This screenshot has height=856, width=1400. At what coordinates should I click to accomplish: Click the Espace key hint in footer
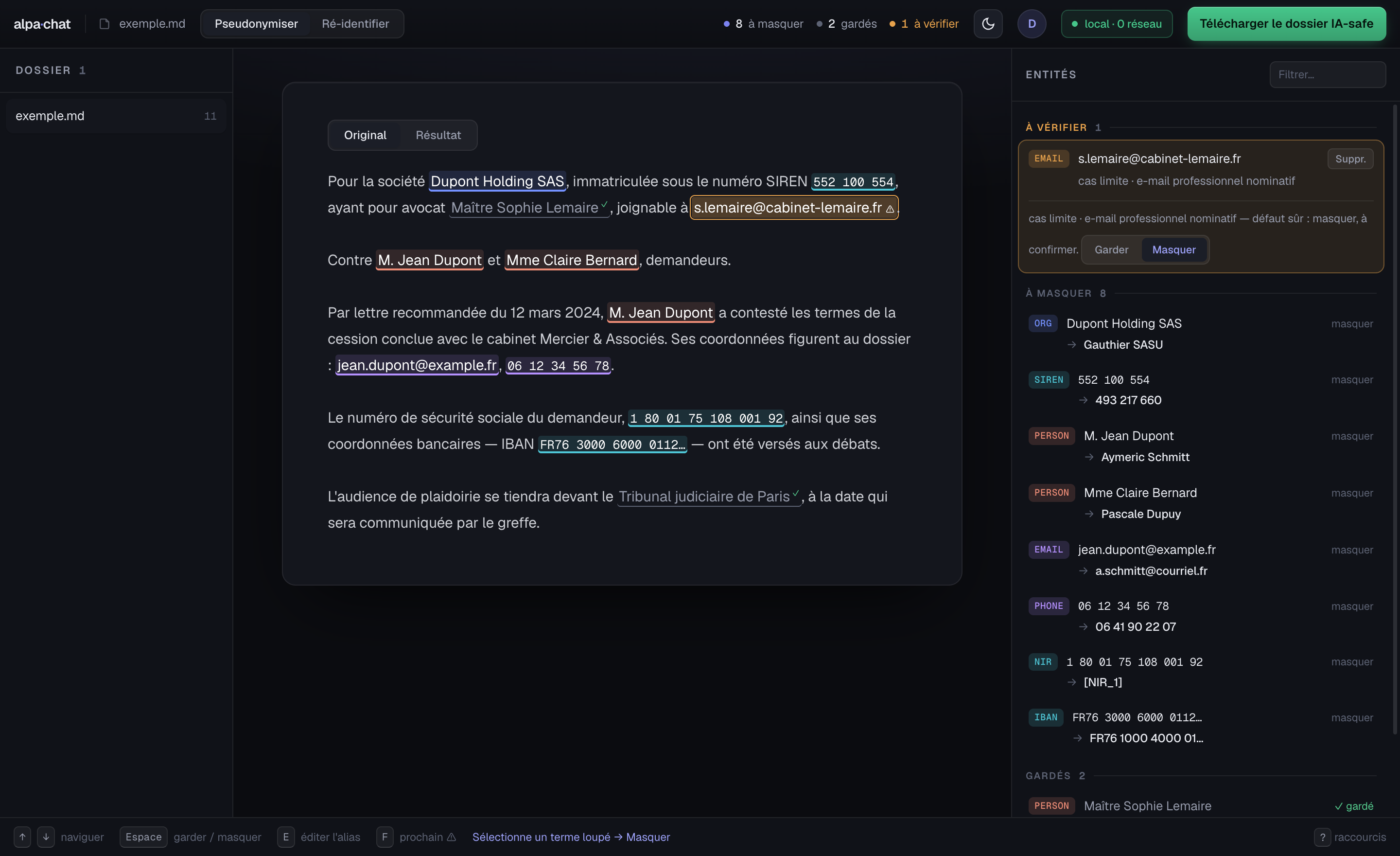(143, 837)
